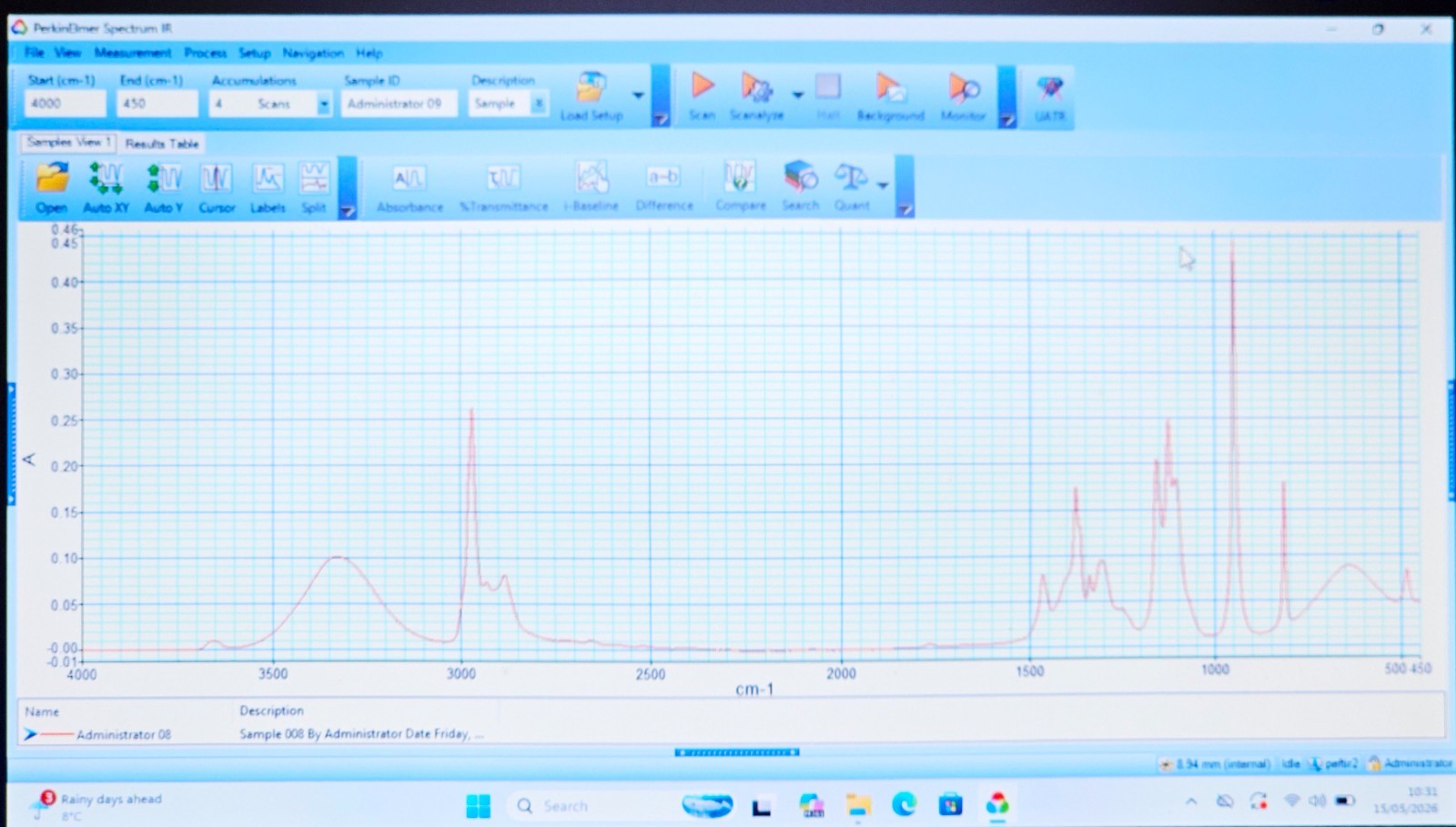Select the Cursor tool
This screenshot has height=827, width=1456.
[x=217, y=187]
